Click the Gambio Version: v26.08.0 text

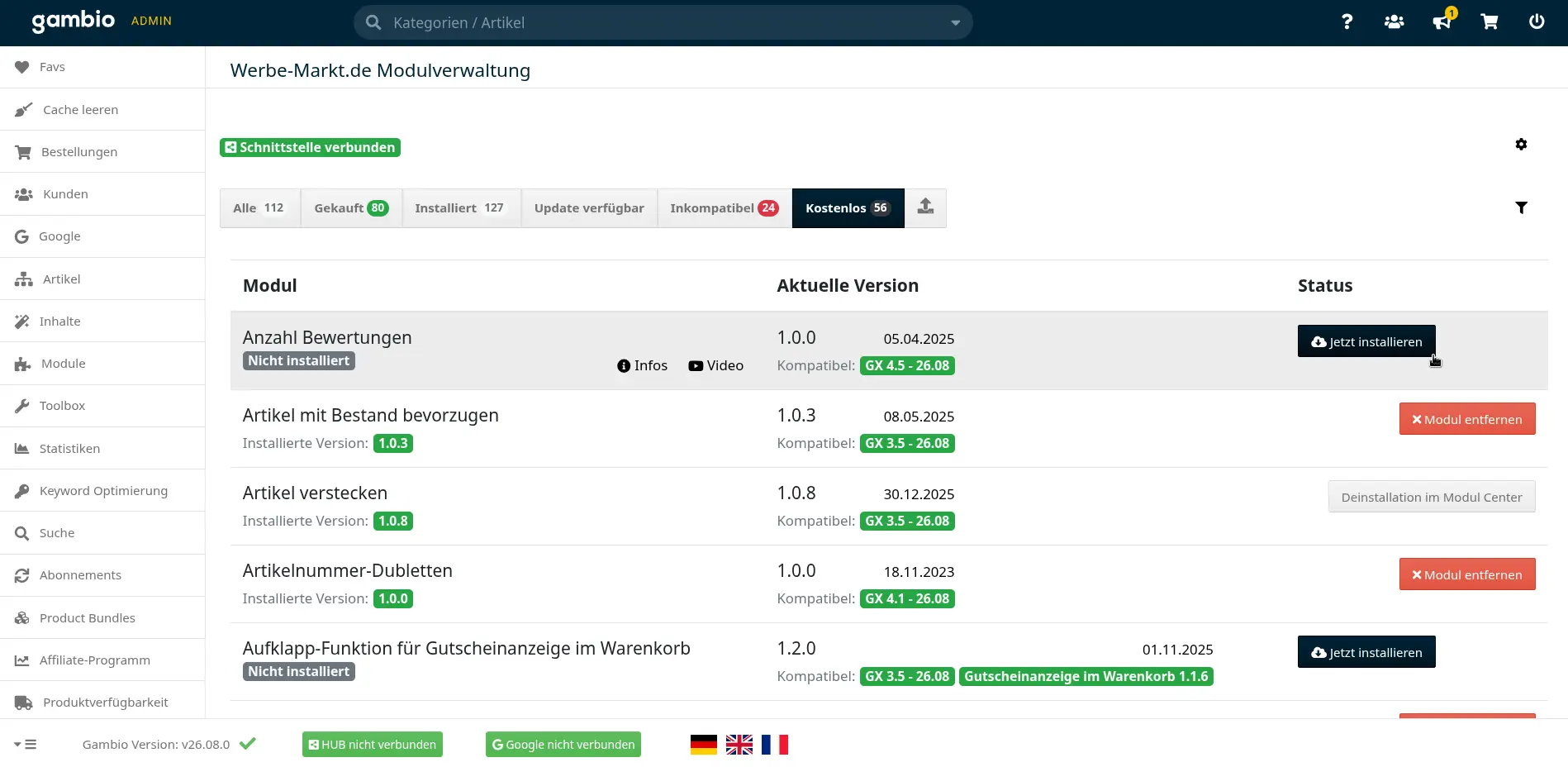156,745
